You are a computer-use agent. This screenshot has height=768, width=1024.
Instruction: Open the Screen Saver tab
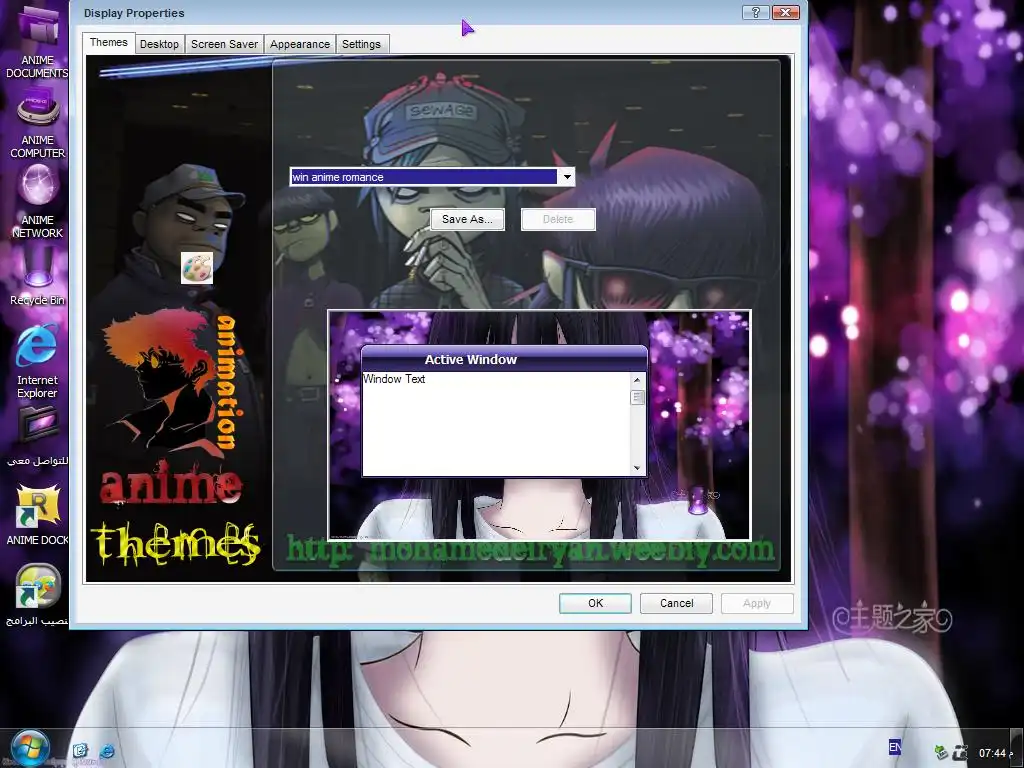click(224, 44)
